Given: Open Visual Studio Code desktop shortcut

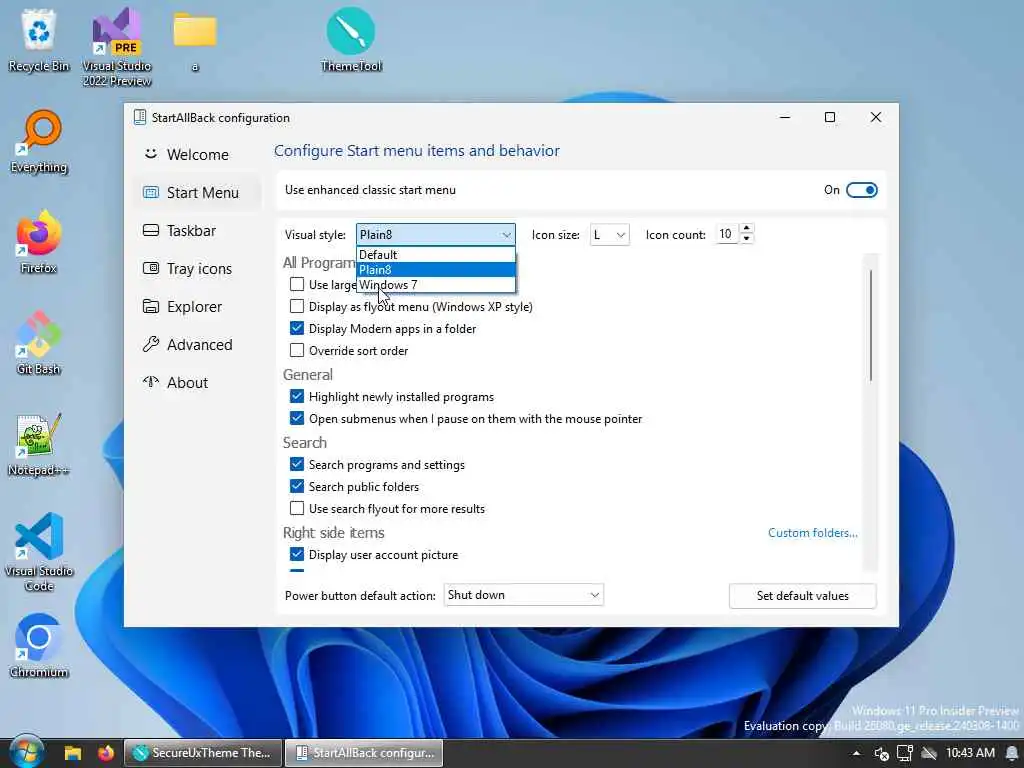Looking at the screenshot, I should coord(39,552).
